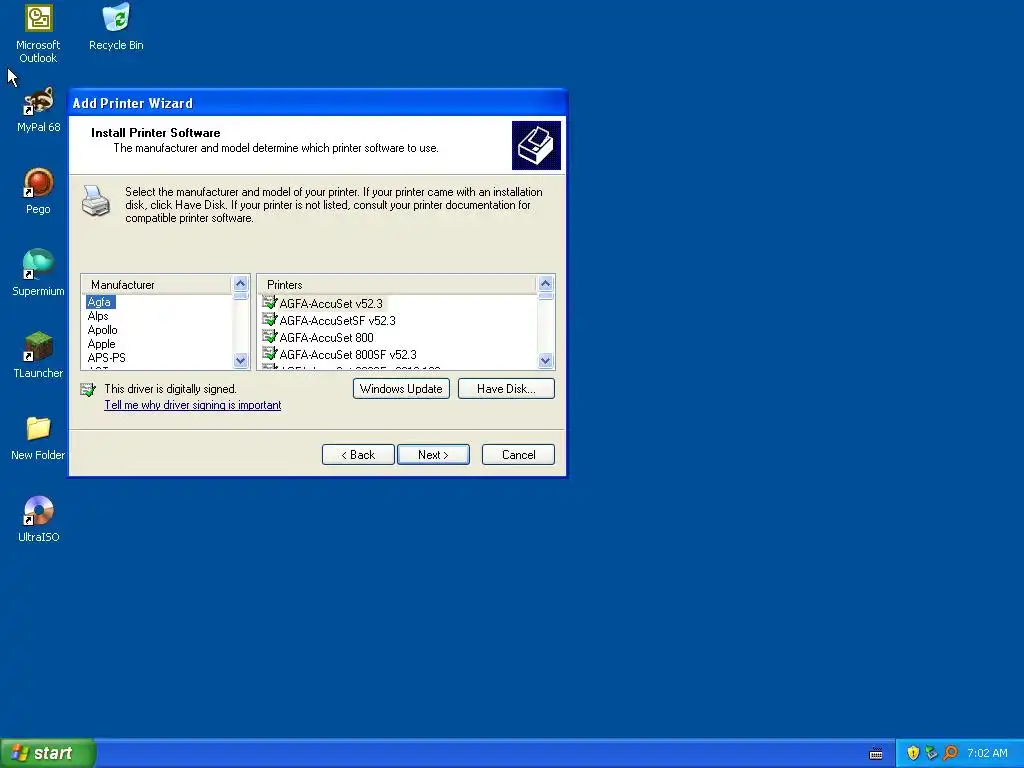Click the taskbar clock showing 7:02 AM

pyautogui.click(x=987, y=753)
